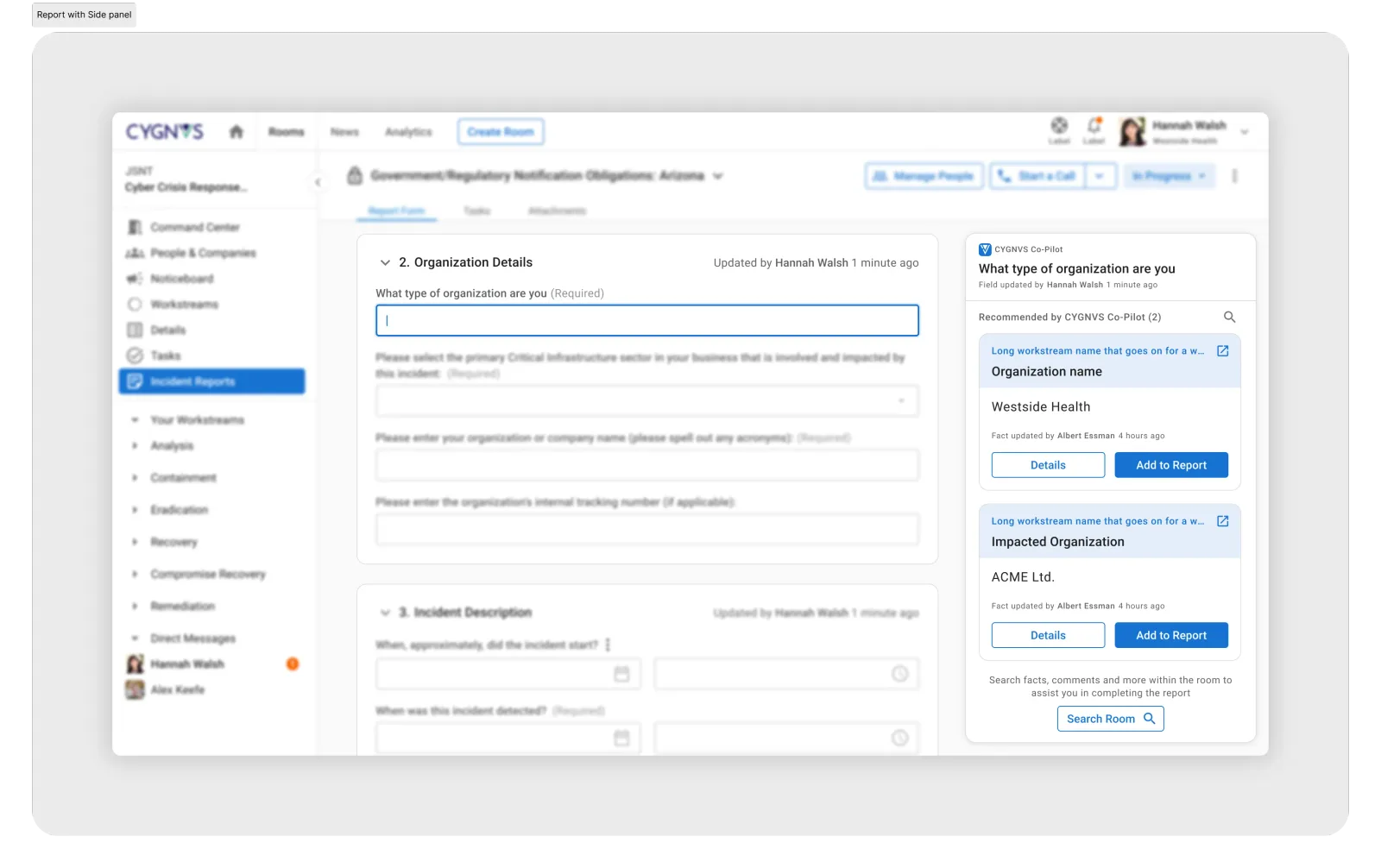Collapse the Incident Description section
Screen dimensions: 1381x868
[x=385, y=613]
